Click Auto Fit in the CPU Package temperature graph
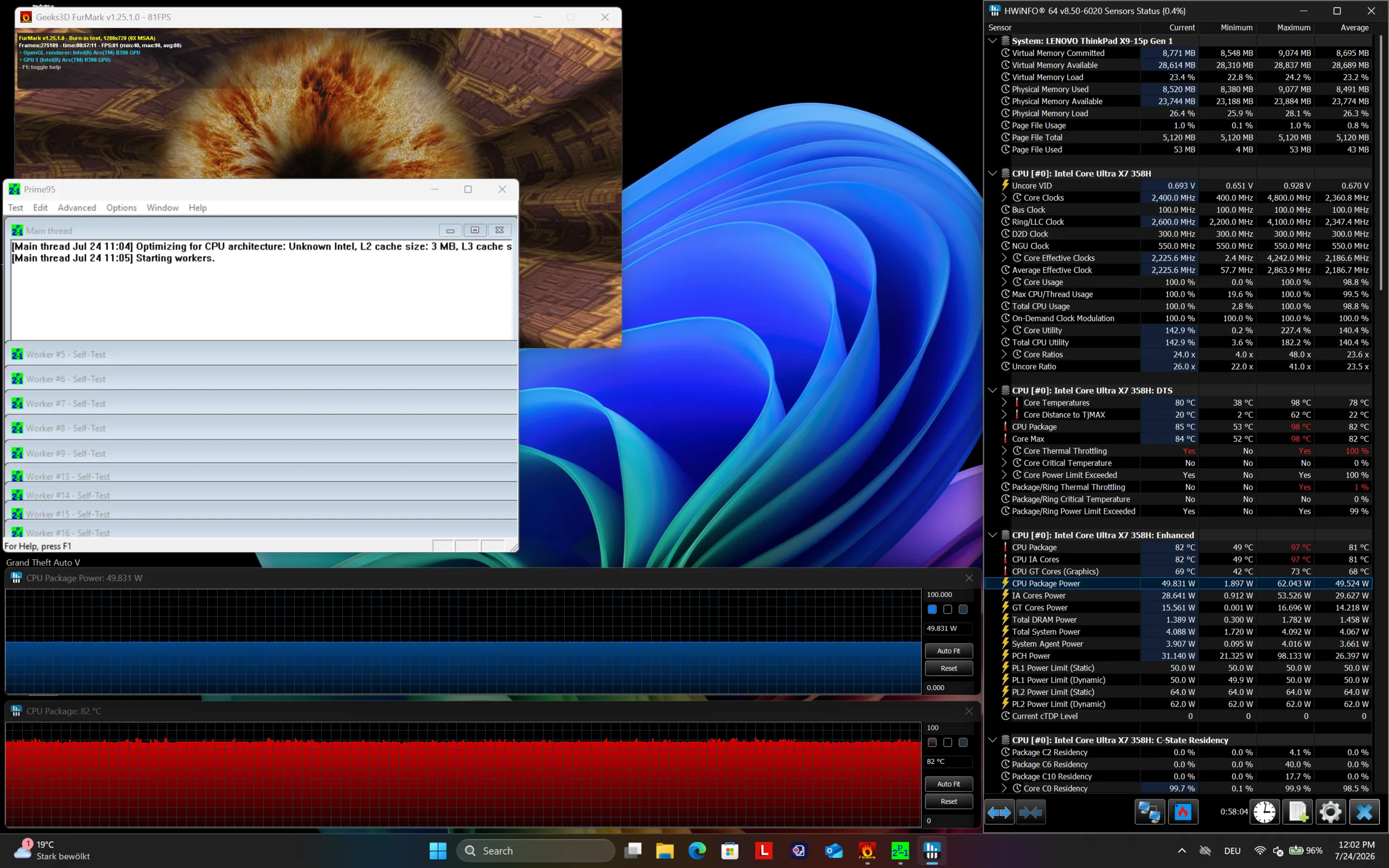 click(x=949, y=784)
